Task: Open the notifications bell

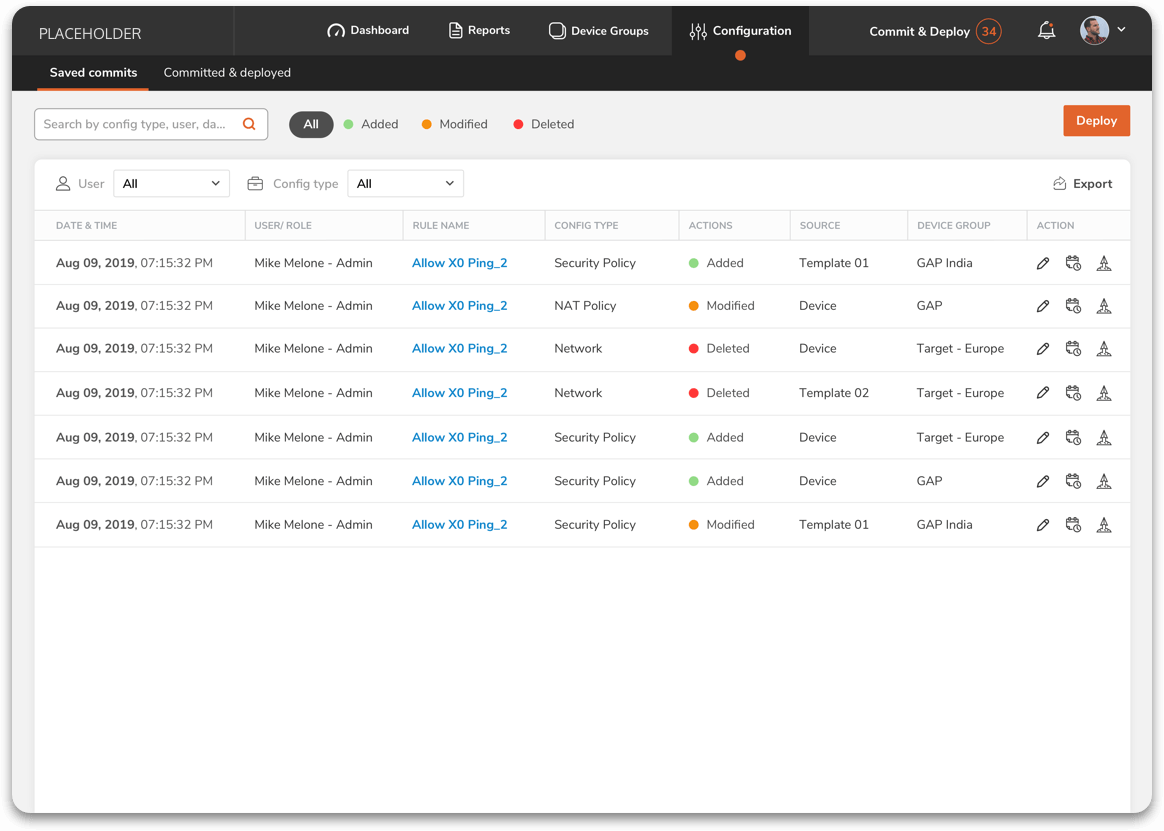Action: pos(1046,30)
